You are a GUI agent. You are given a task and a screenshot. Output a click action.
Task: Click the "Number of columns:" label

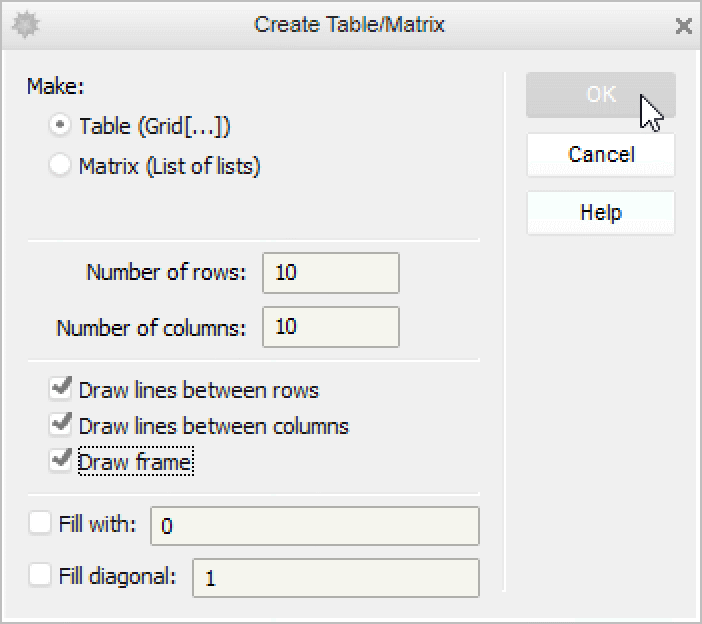[150, 327]
